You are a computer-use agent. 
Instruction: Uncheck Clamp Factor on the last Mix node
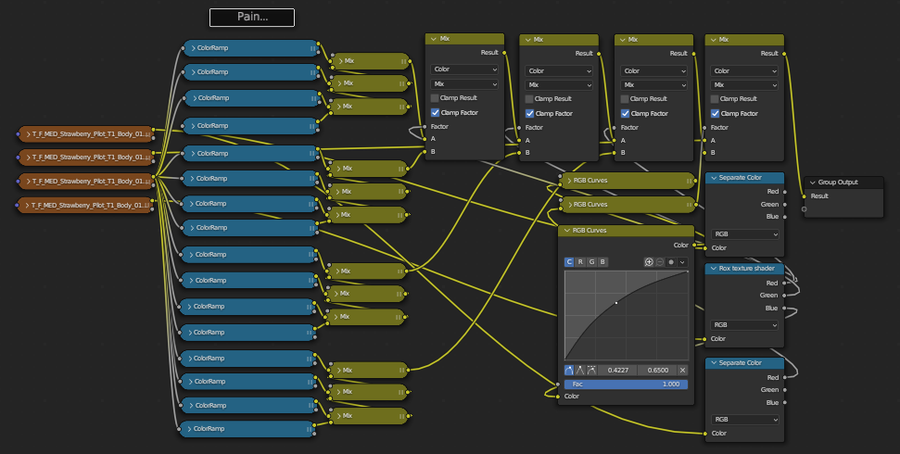tap(715, 113)
